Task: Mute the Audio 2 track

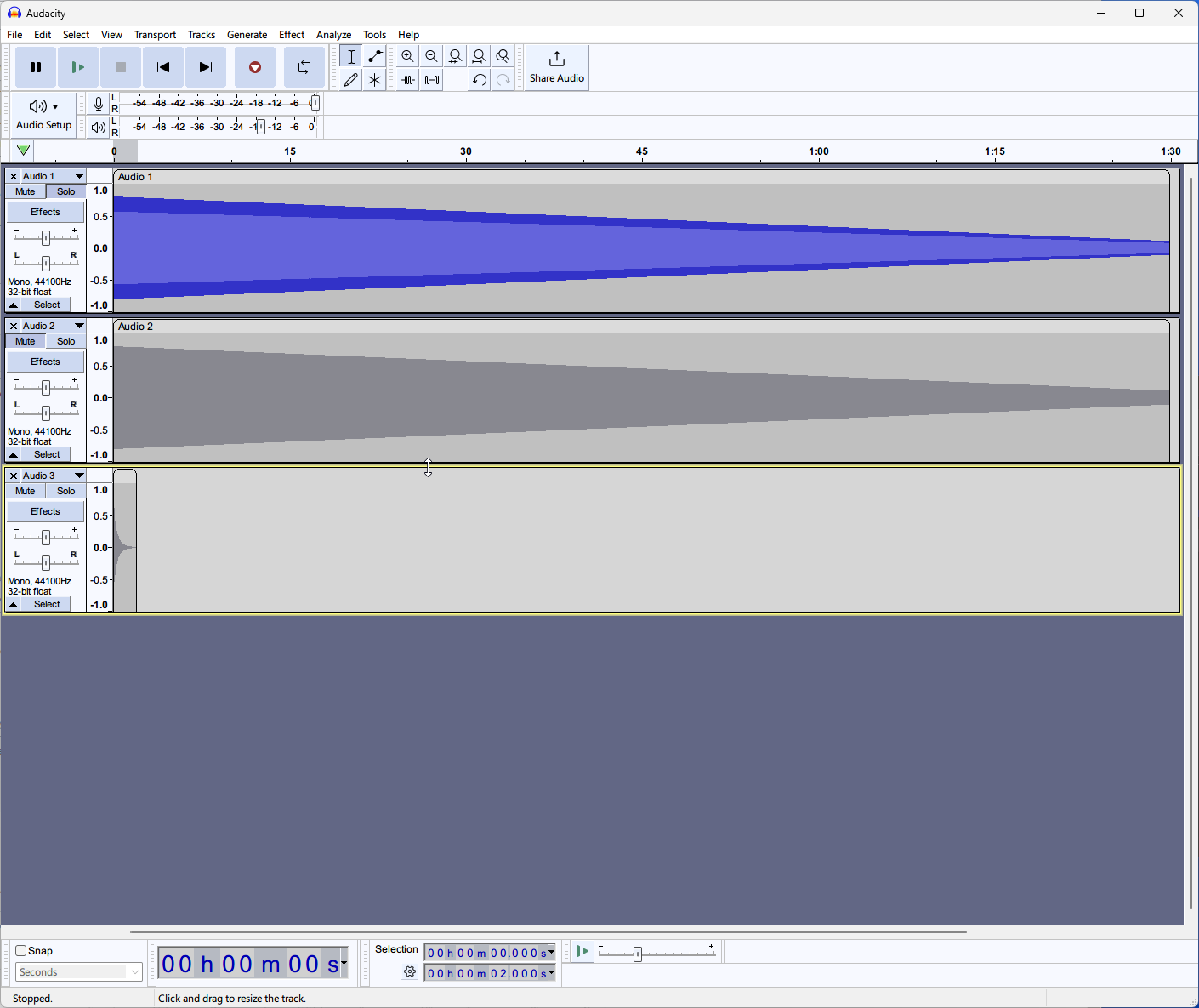Action: (25, 340)
